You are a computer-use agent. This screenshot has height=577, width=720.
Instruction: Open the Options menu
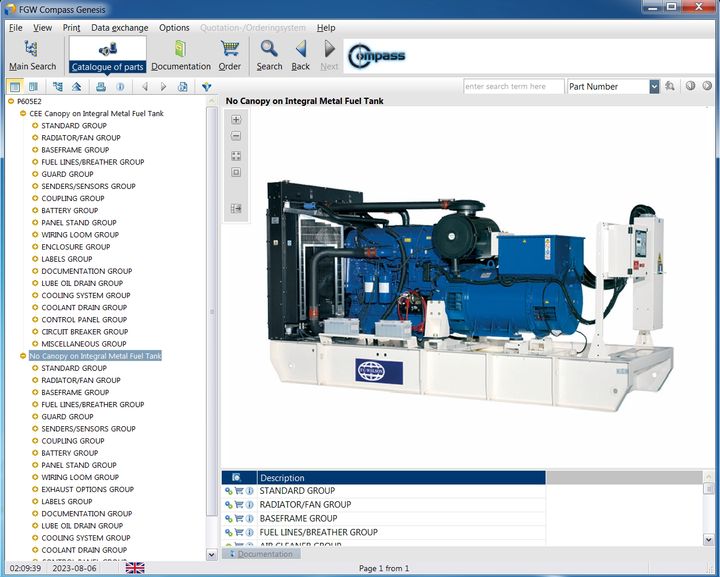click(x=174, y=28)
